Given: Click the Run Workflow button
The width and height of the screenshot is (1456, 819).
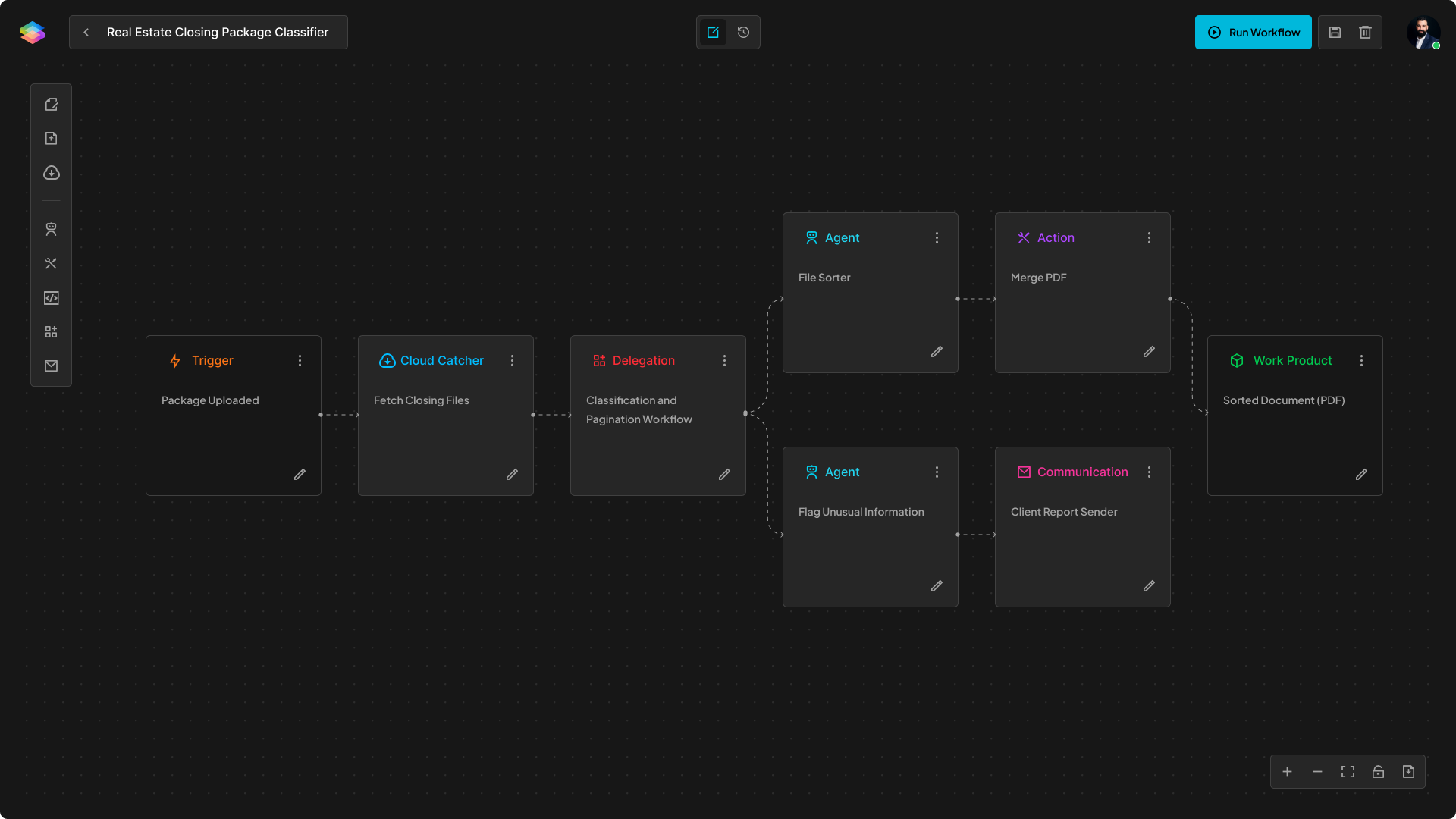Looking at the screenshot, I should (1253, 33).
